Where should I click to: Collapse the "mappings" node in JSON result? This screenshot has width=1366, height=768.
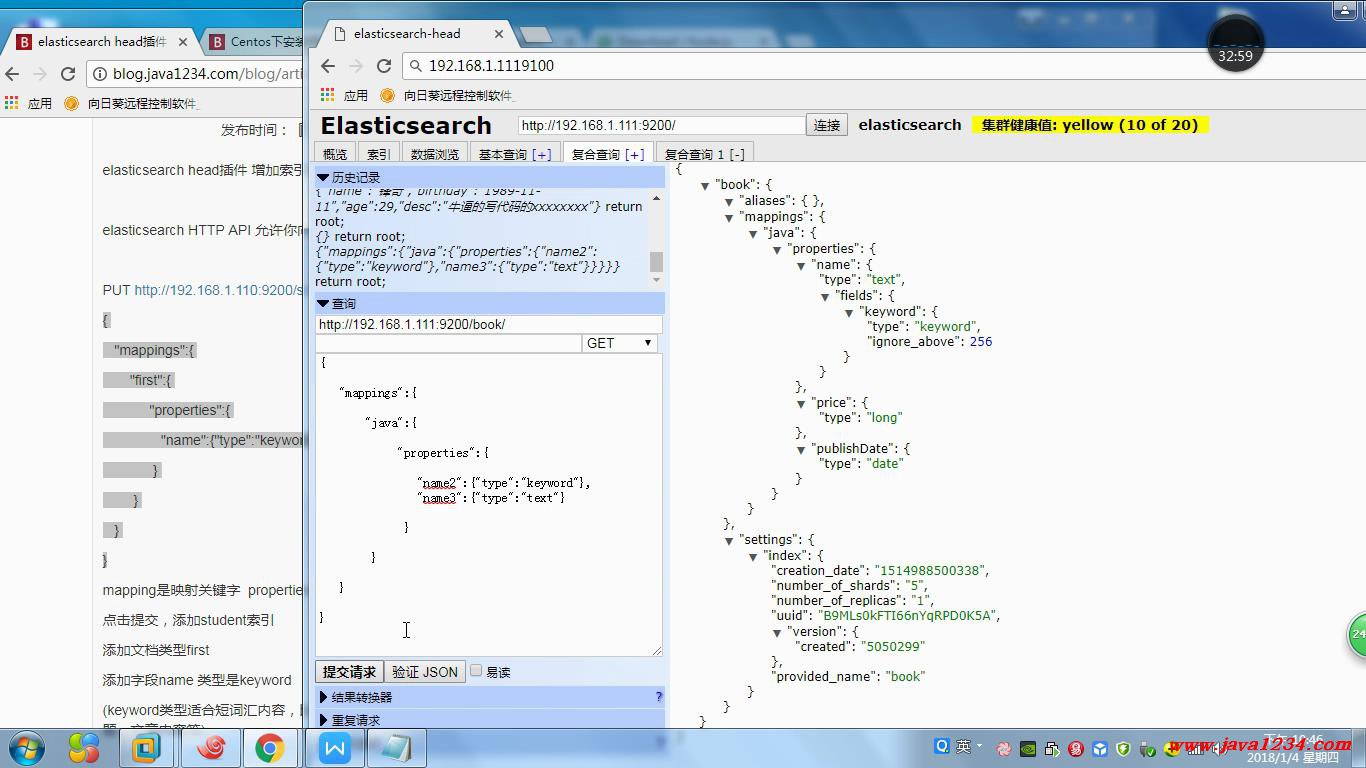tap(729, 217)
